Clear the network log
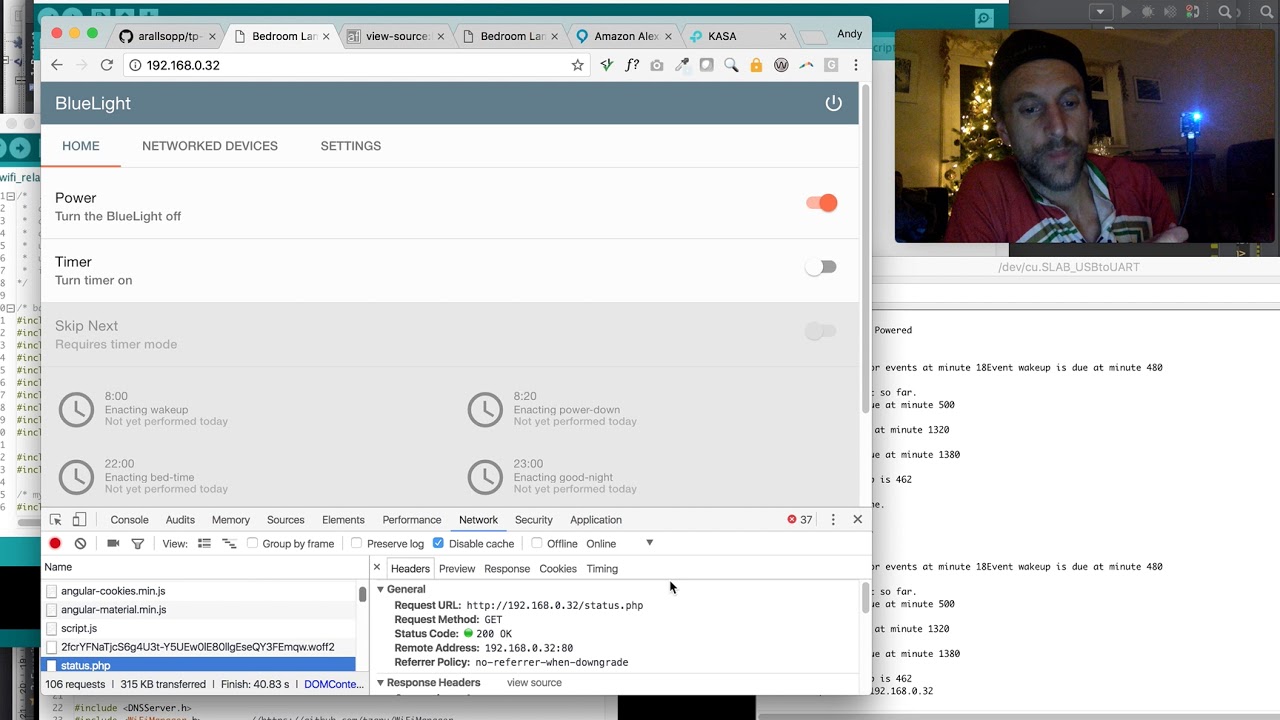Image resolution: width=1280 pixels, height=720 pixels. click(80, 544)
